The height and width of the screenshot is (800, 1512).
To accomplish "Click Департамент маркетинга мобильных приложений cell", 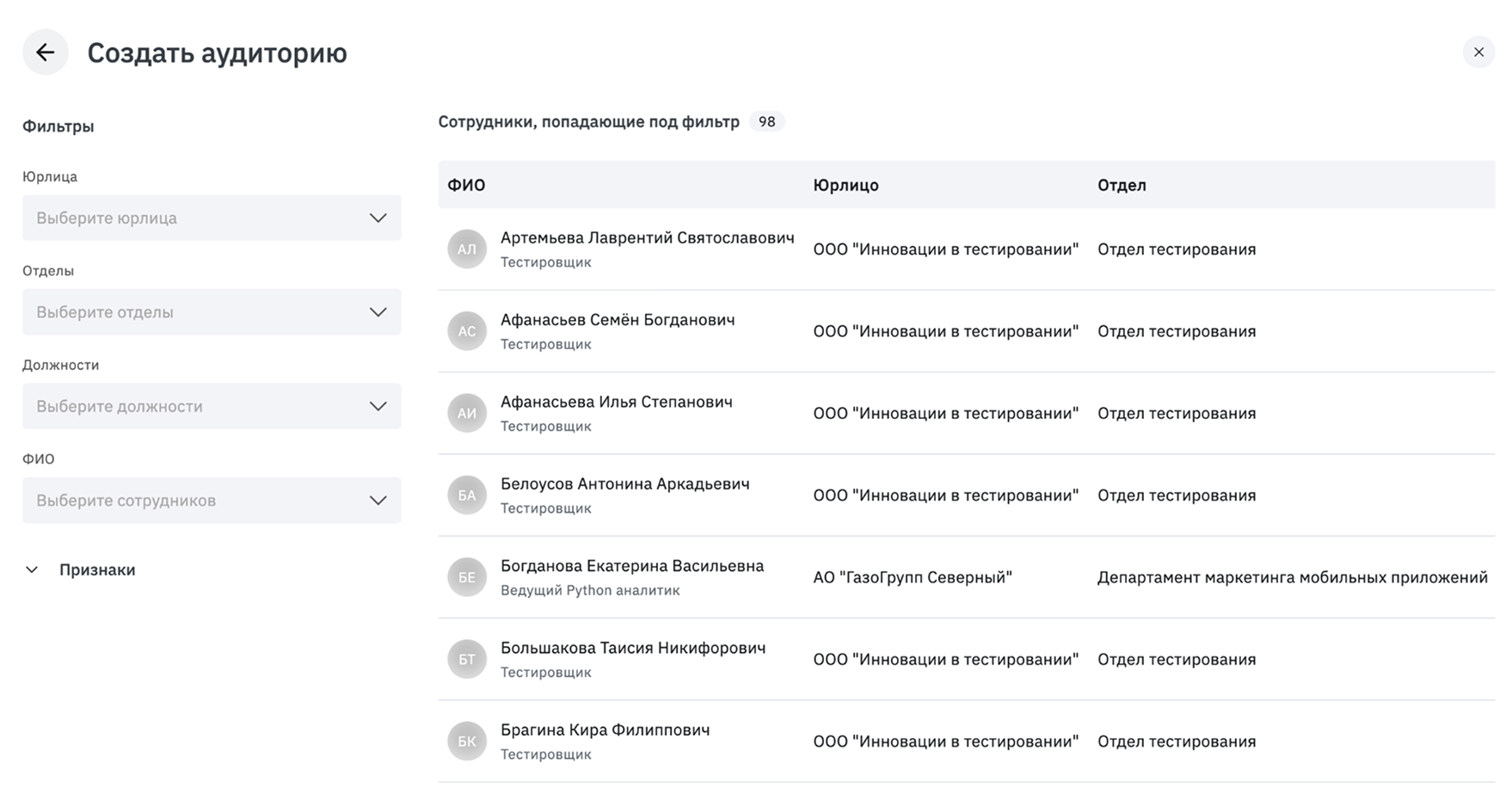I will pyautogui.click(x=1293, y=577).
